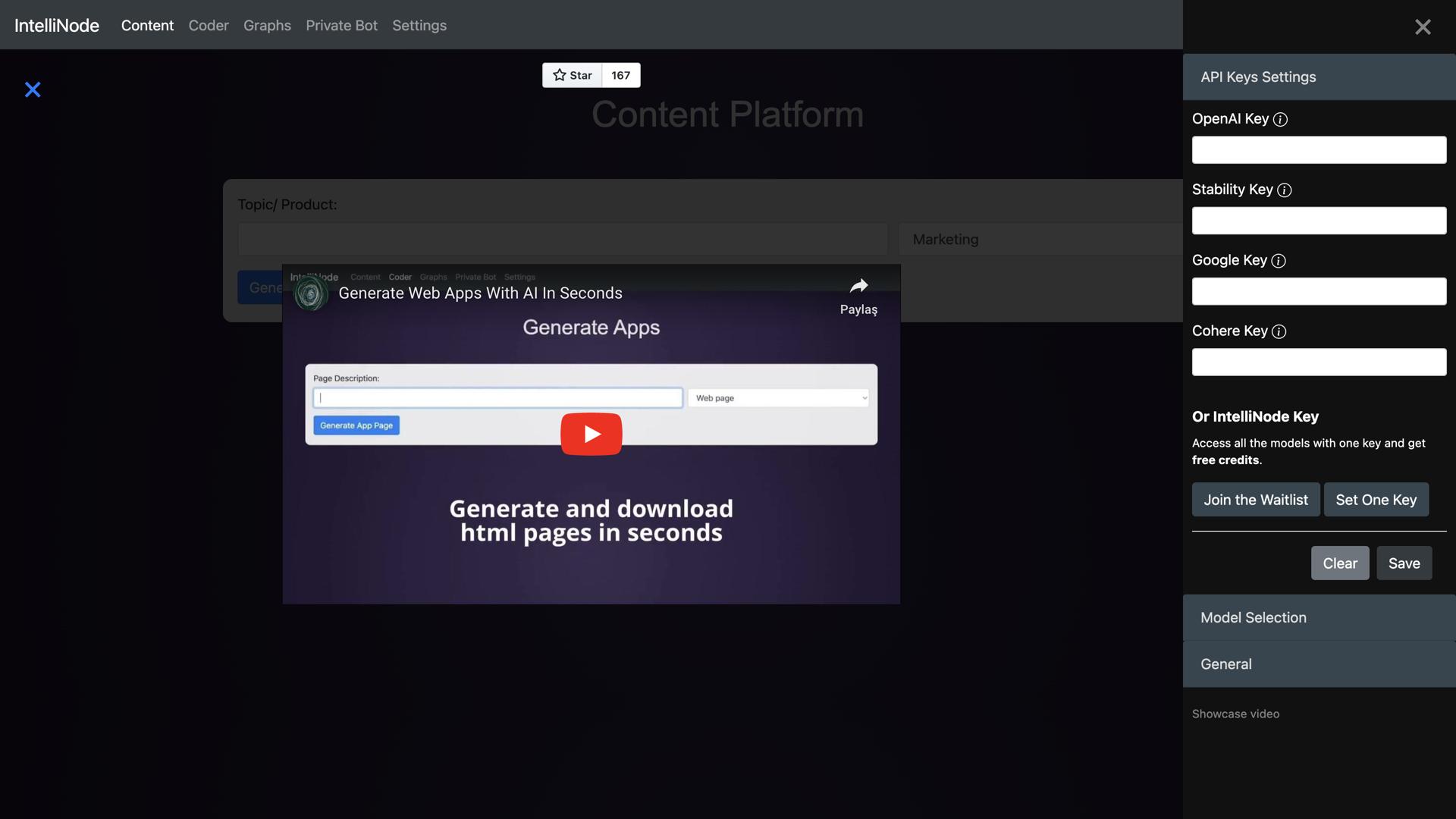Screen dimensions: 1456x819
Task: Play the YouTube showcase video
Action: coord(591,434)
